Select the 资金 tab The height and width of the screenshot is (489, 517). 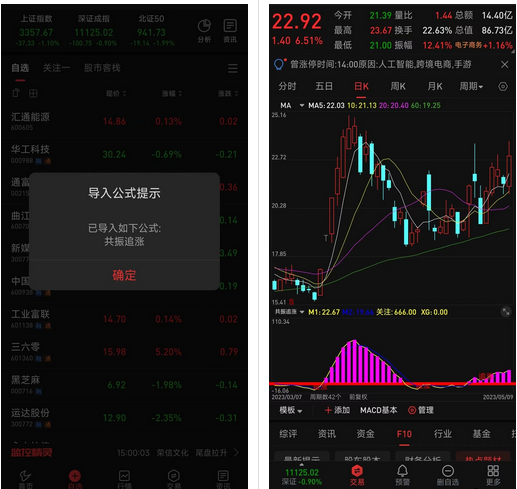tap(365, 434)
